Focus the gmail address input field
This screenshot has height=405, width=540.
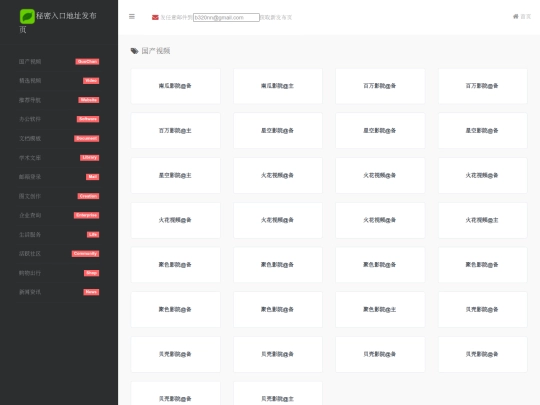tap(226, 17)
